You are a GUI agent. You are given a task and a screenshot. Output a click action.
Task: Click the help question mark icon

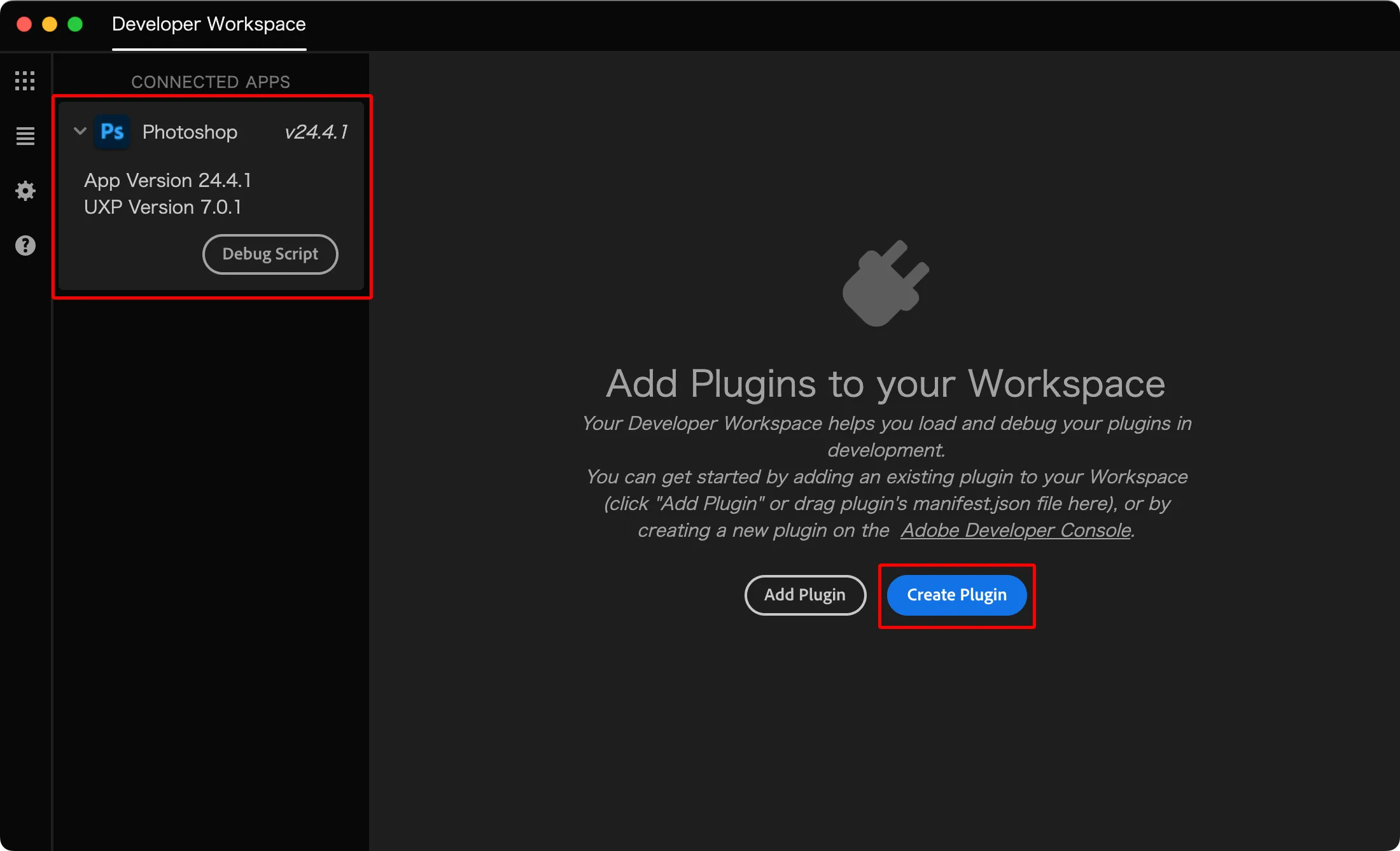pyautogui.click(x=25, y=246)
